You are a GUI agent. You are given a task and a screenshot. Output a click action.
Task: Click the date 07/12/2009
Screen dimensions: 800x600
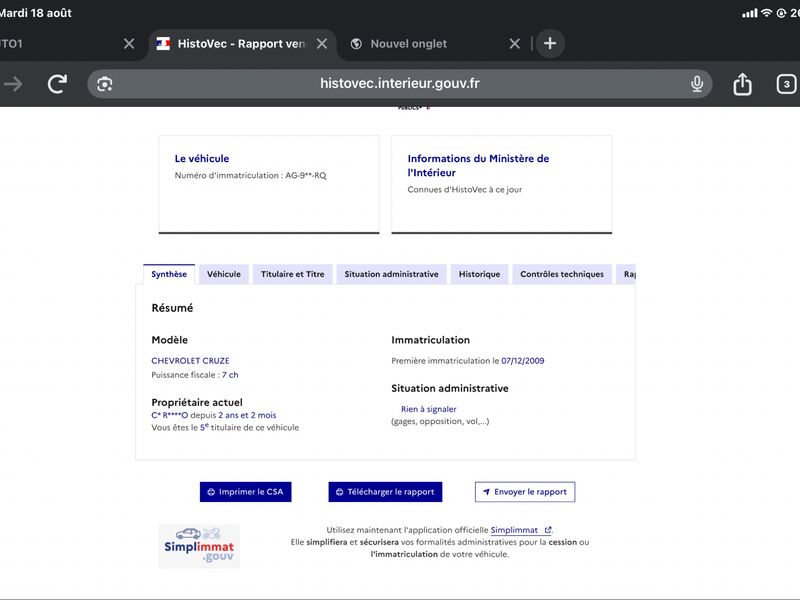(x=522, y=361)
